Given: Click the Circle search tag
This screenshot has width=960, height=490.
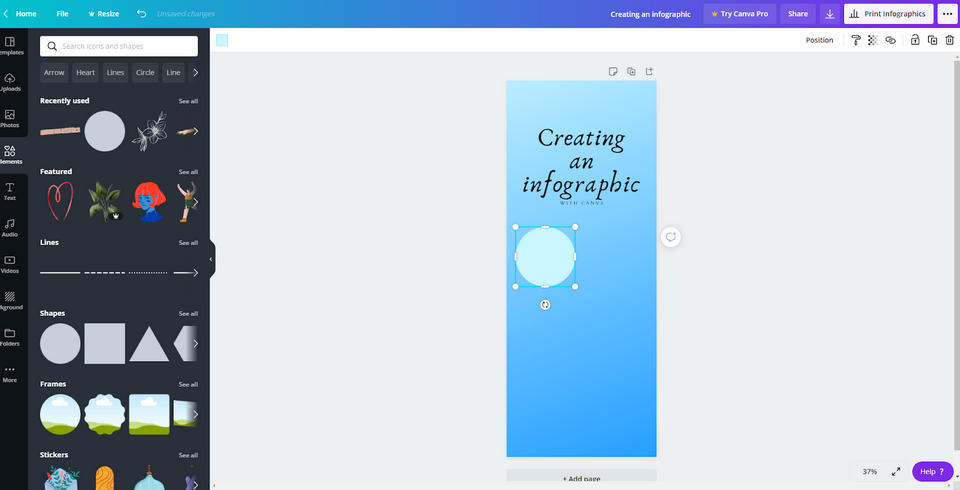Looking at the screenshot, I should pyautogui.click(x=145, y=72).
